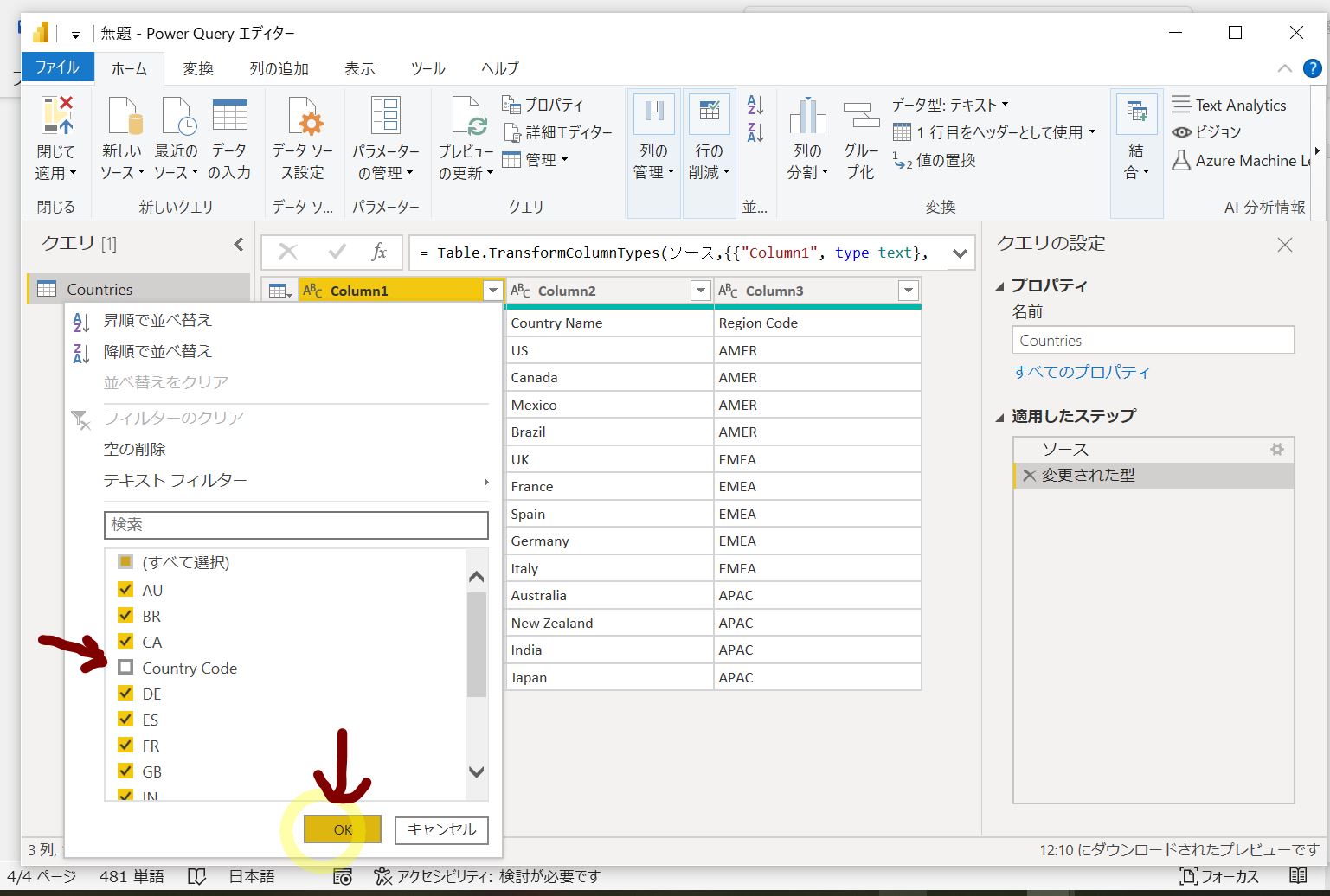Open 1行目をヘッダーとして使用 dropdown

pyautogui.click(x=995, y=132)
